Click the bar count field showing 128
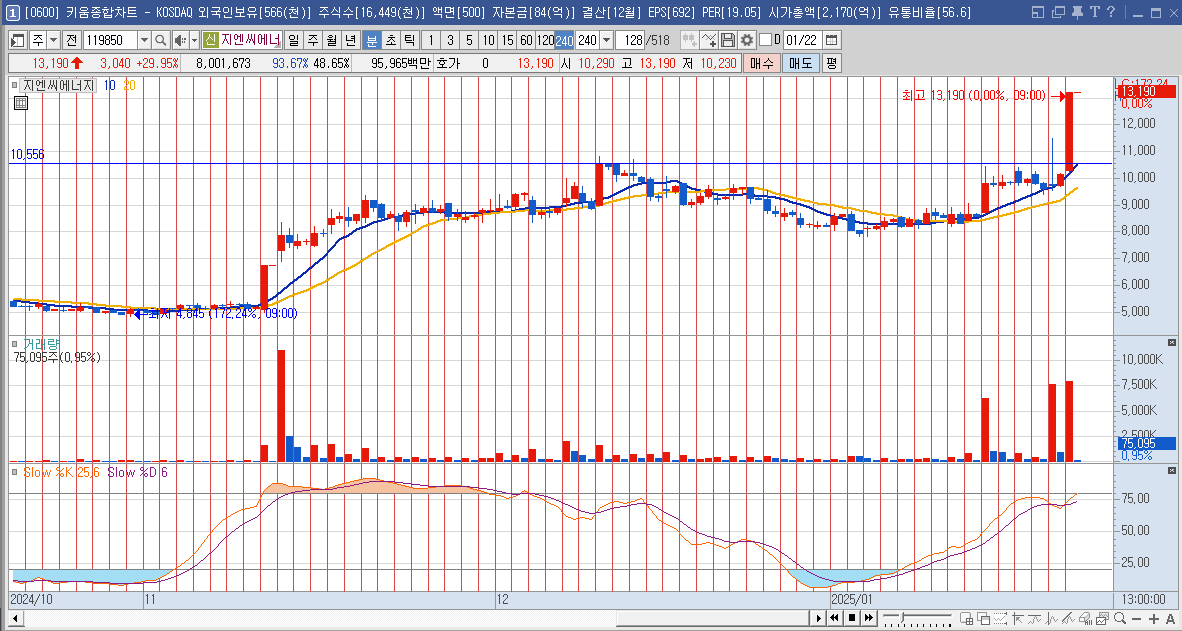 coord(631,40)
